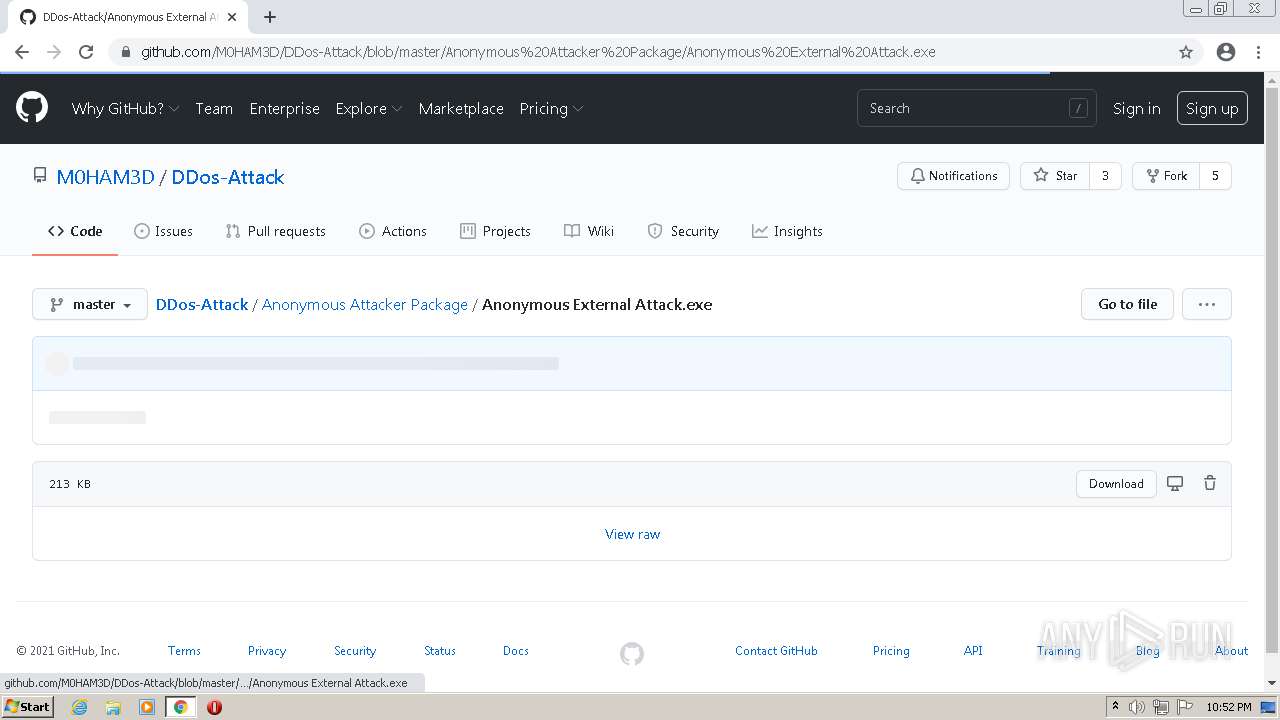Click the Notifications button
The image size is (1280, 720).
954,176
